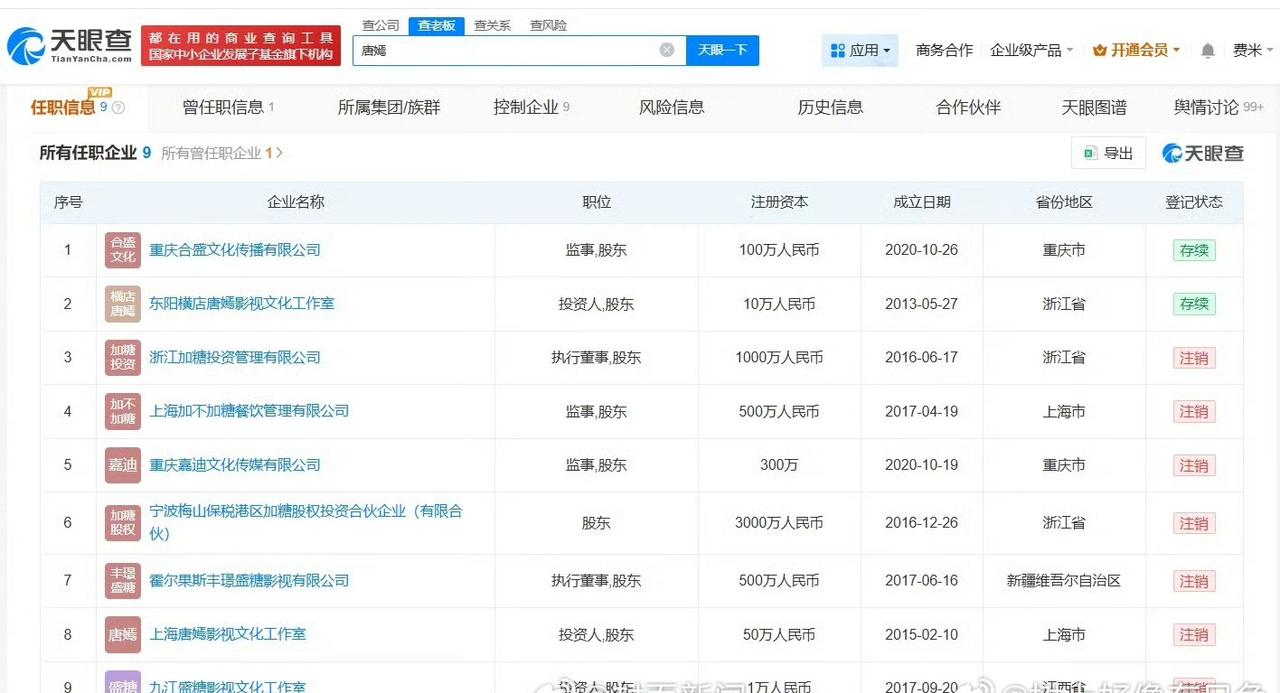
Task: Click the 成立日期 column header
Action: click(x=921, y=202)
